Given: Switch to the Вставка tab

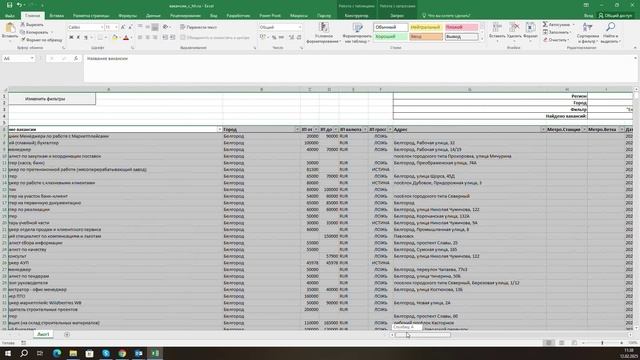Looking at the screenshot, I should 57,16.
